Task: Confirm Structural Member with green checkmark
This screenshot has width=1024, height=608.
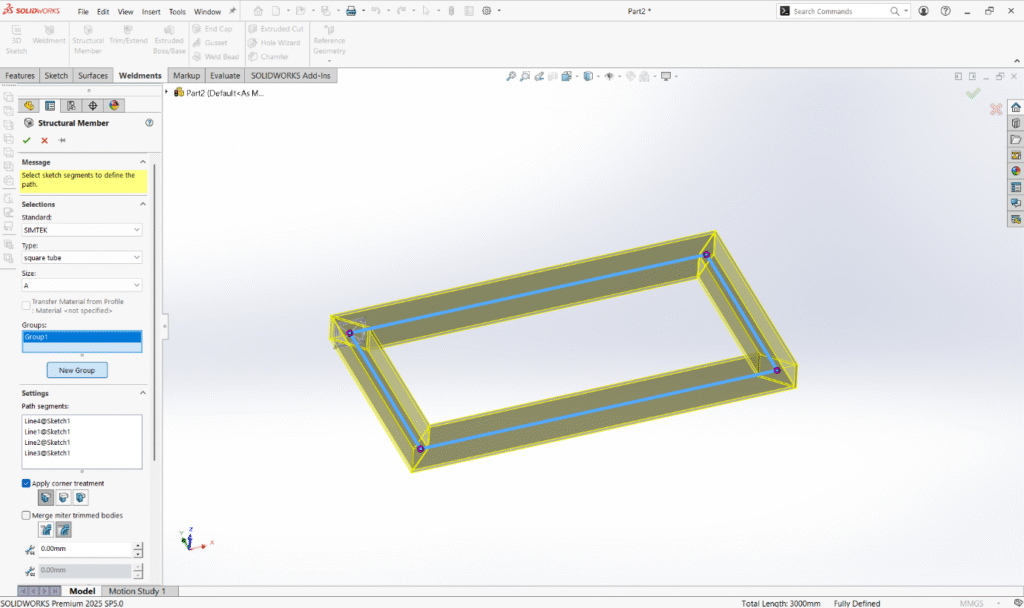Action: [x=27, y=140]
